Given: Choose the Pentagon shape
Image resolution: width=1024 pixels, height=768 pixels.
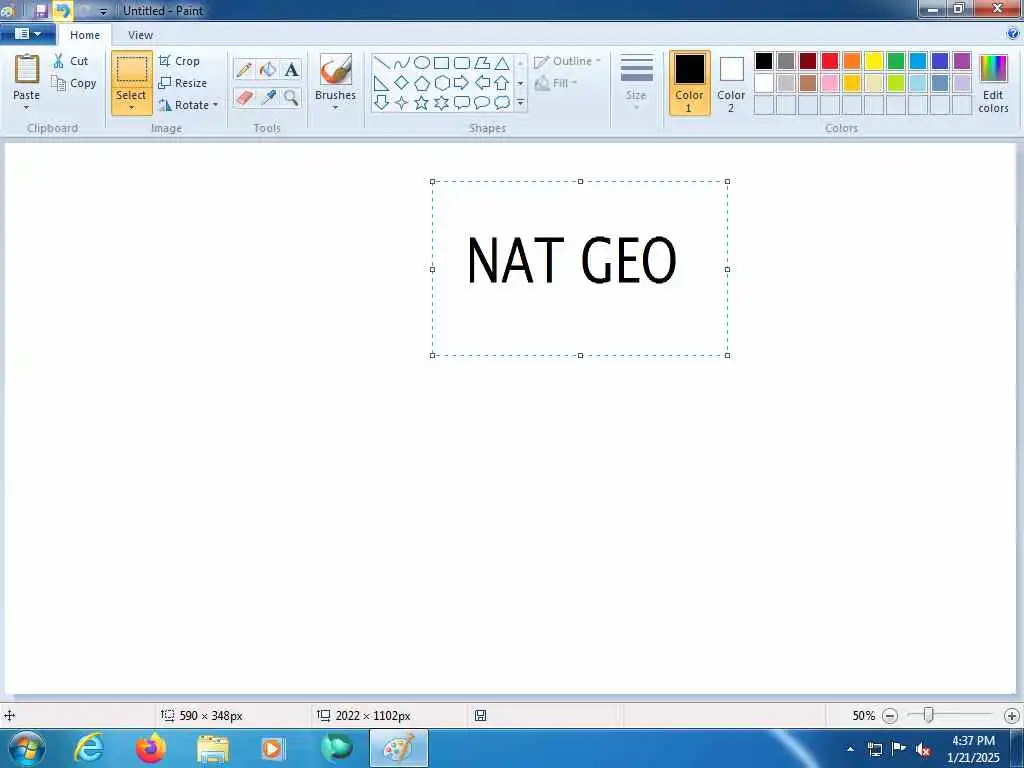Looking at the screenshot, I should tap(422, 83).
